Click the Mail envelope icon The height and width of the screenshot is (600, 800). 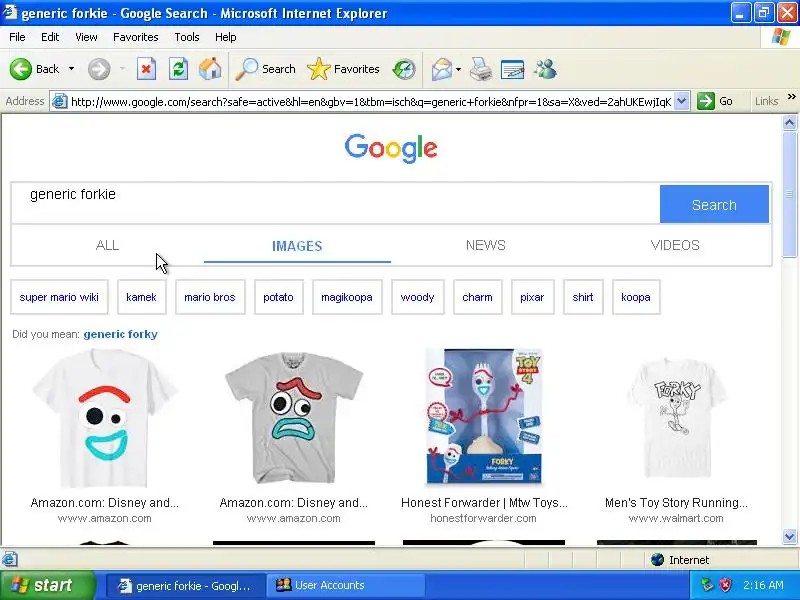(441, 69)
